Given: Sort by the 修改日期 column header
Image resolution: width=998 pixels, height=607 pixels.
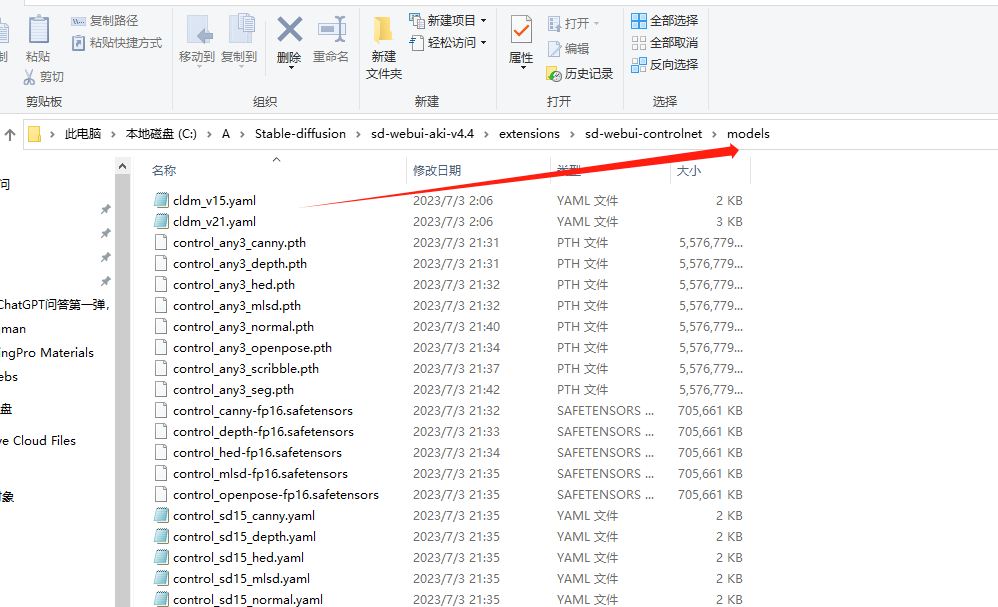Looking at the screenshot, I should tap(437, 171).
